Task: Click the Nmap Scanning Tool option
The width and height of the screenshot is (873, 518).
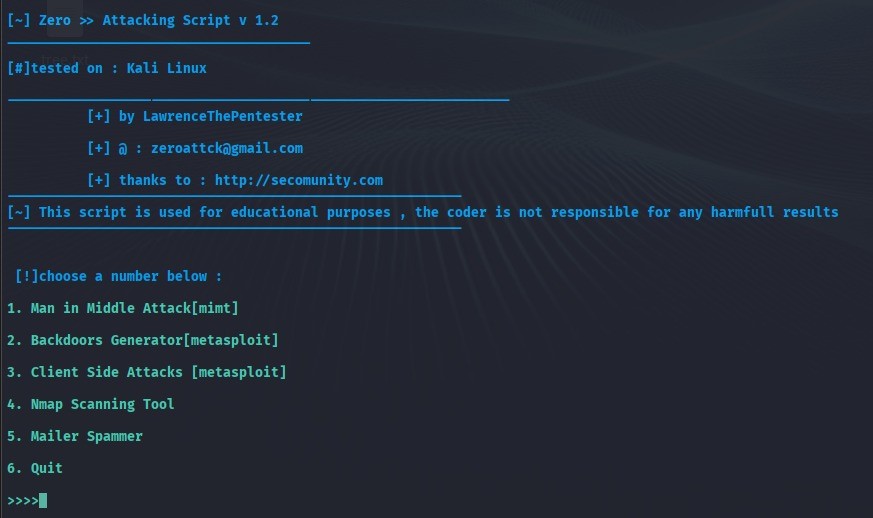Action: (x=91, y=404)
